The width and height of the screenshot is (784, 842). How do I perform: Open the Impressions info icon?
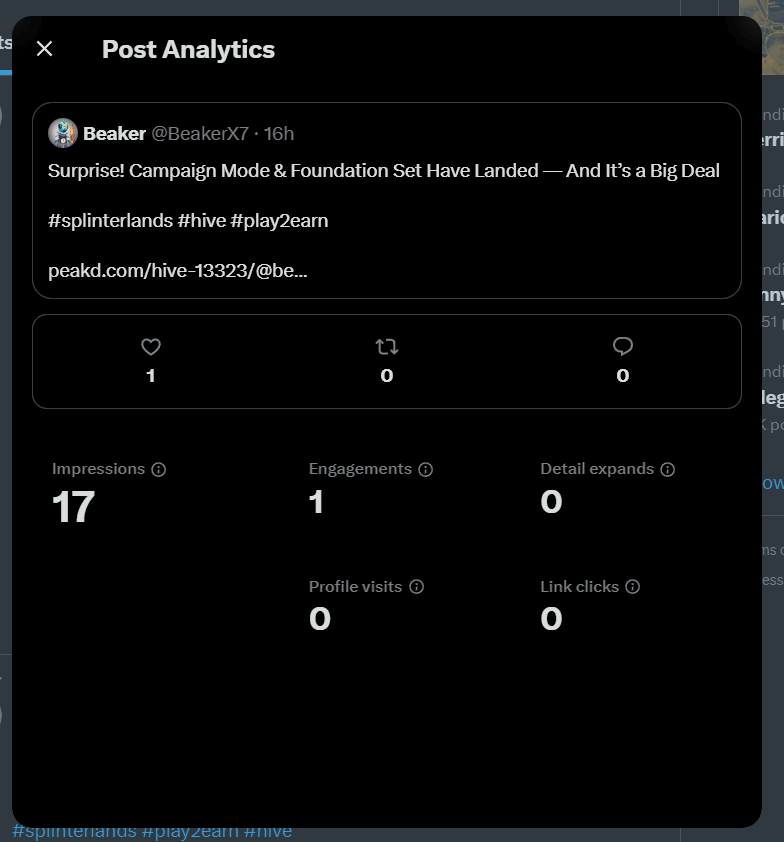click(158, 469)
